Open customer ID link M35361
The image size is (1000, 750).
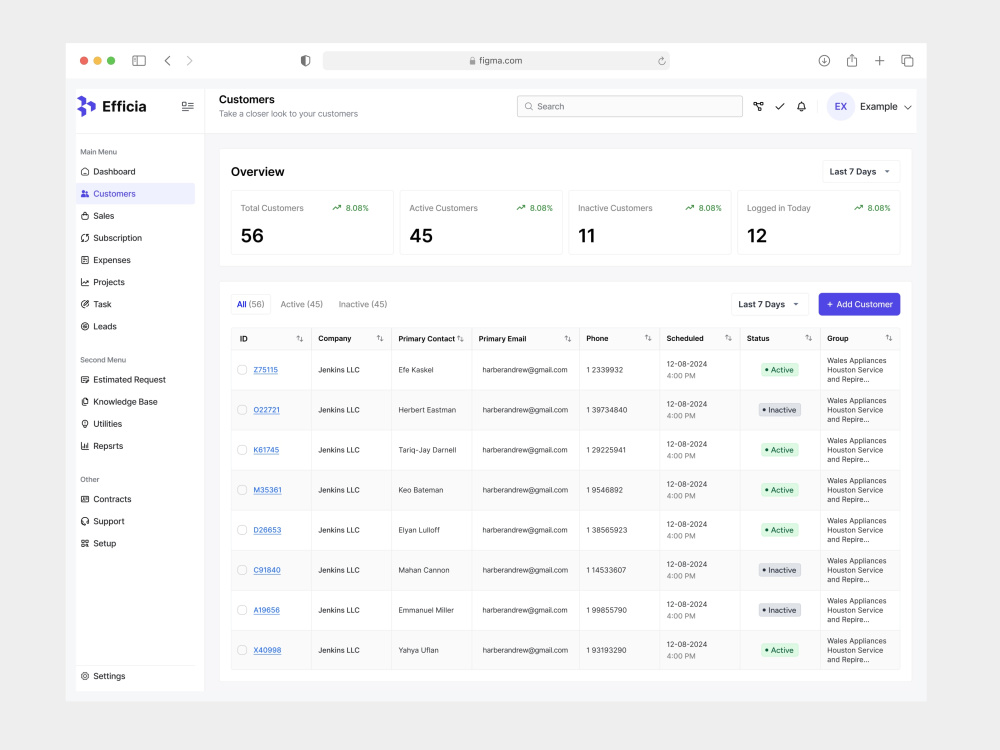267,490
